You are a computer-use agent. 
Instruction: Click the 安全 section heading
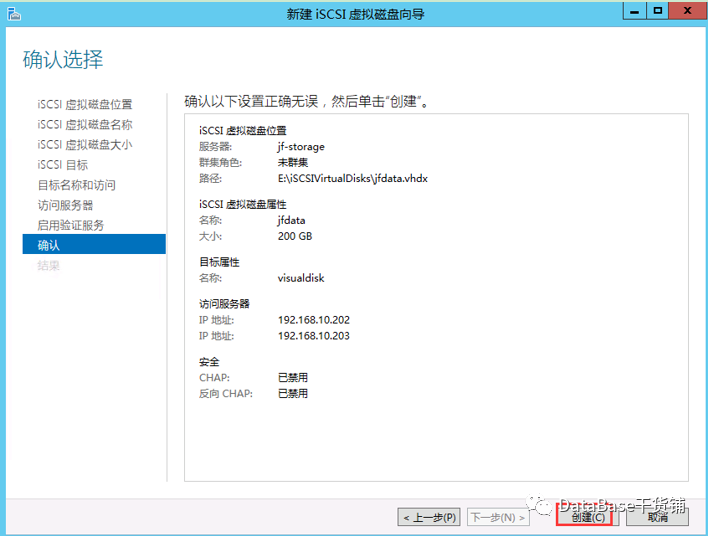click(x=209, y=362)
